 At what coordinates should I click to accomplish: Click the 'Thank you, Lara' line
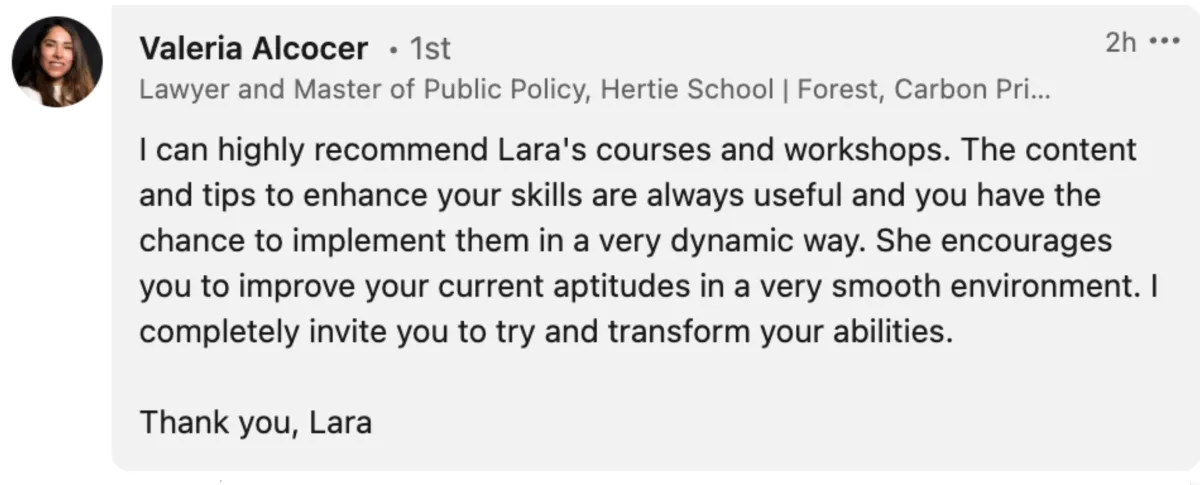256,422
